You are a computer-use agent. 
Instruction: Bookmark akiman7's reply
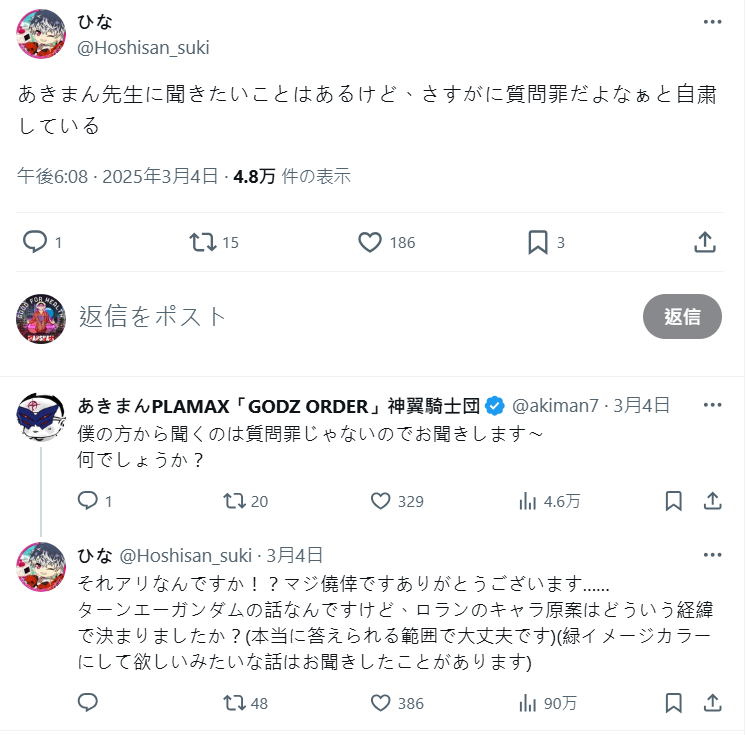[x=674, y=501]
